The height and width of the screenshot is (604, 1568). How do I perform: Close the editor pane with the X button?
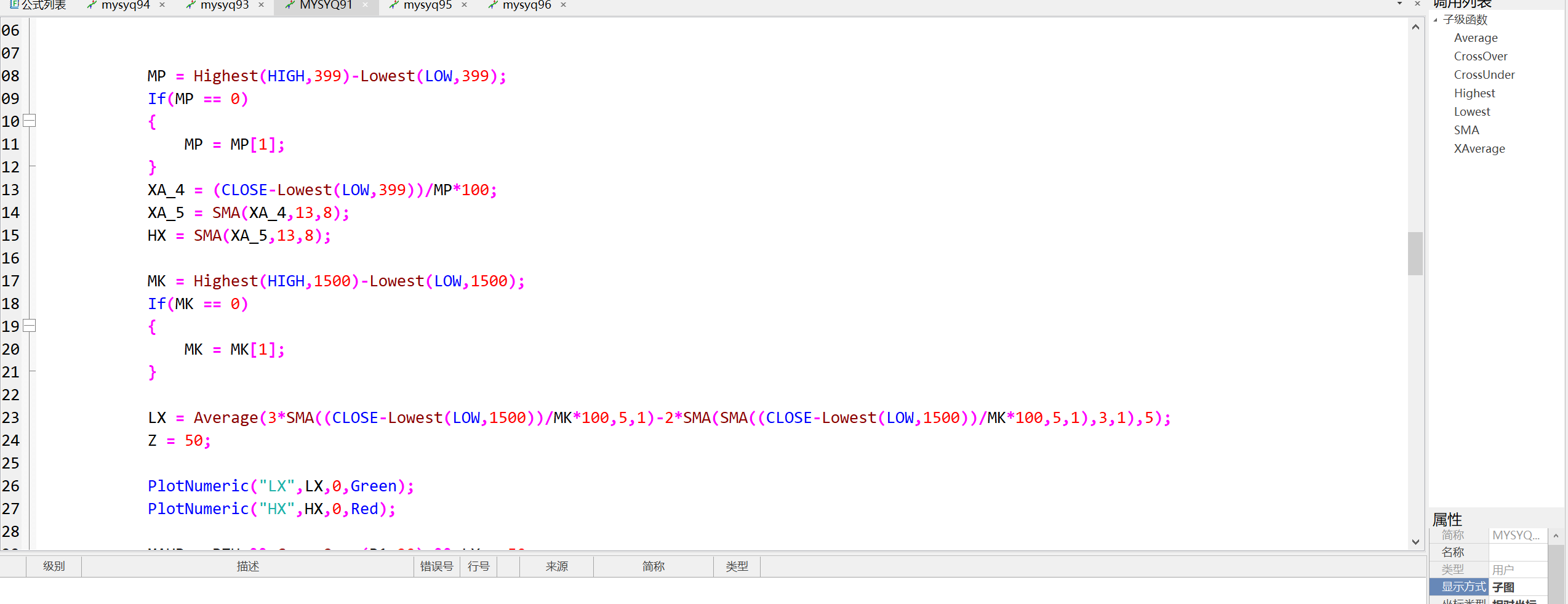pyautogui.click(x=1417, y=4)
